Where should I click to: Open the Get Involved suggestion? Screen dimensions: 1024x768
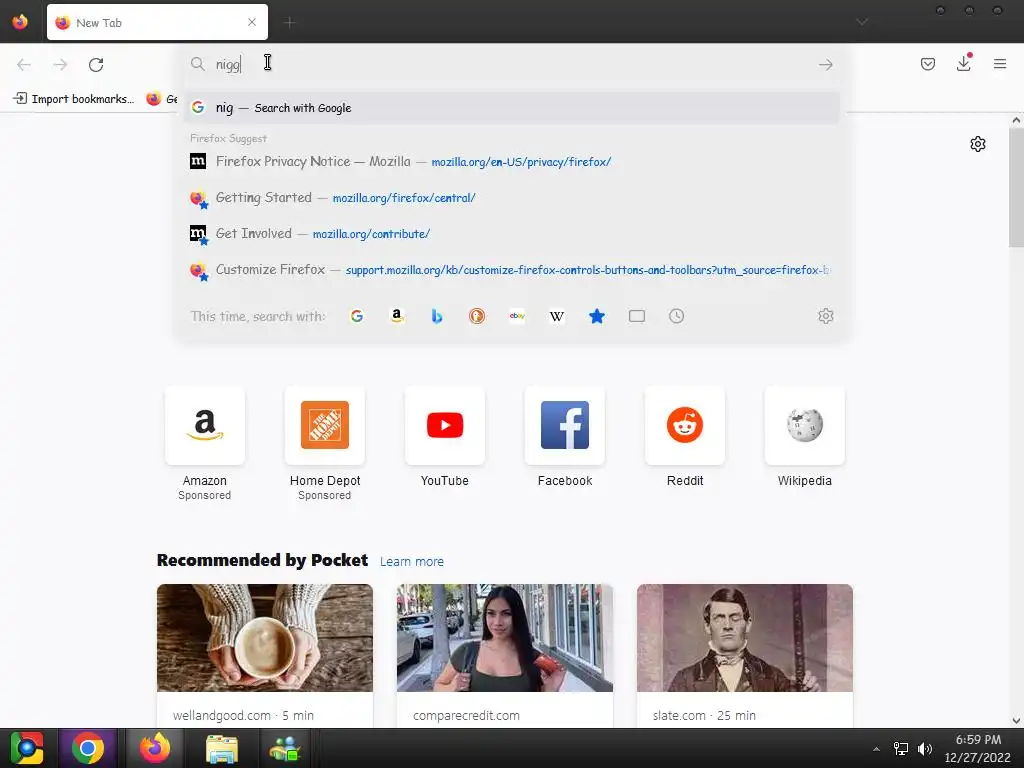point(512,233)
